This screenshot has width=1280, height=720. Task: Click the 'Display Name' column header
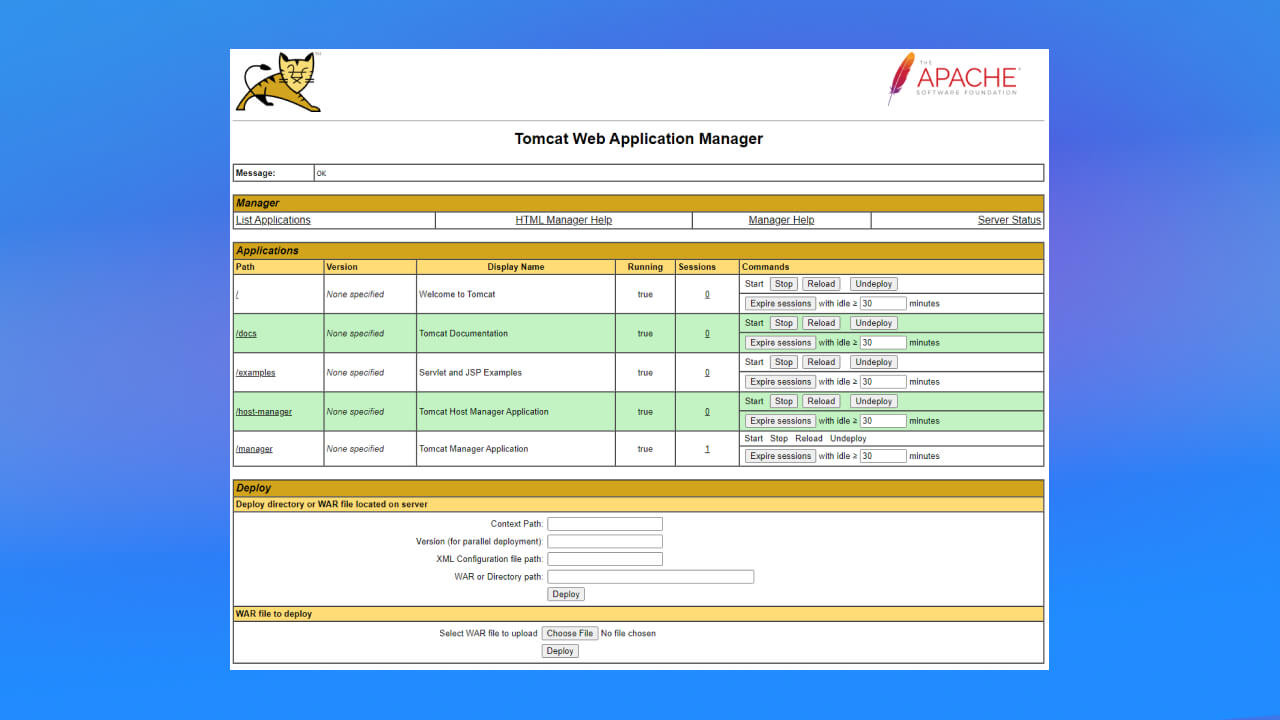[516, 267]
